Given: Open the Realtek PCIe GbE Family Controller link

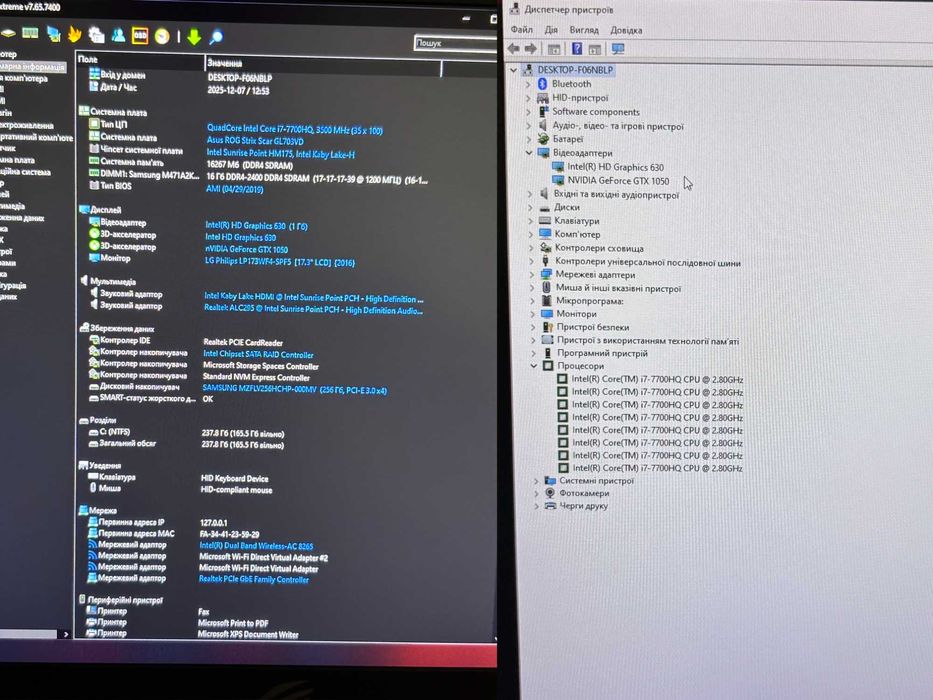Looking at the screenshot, I should click(x=253, y=579).
